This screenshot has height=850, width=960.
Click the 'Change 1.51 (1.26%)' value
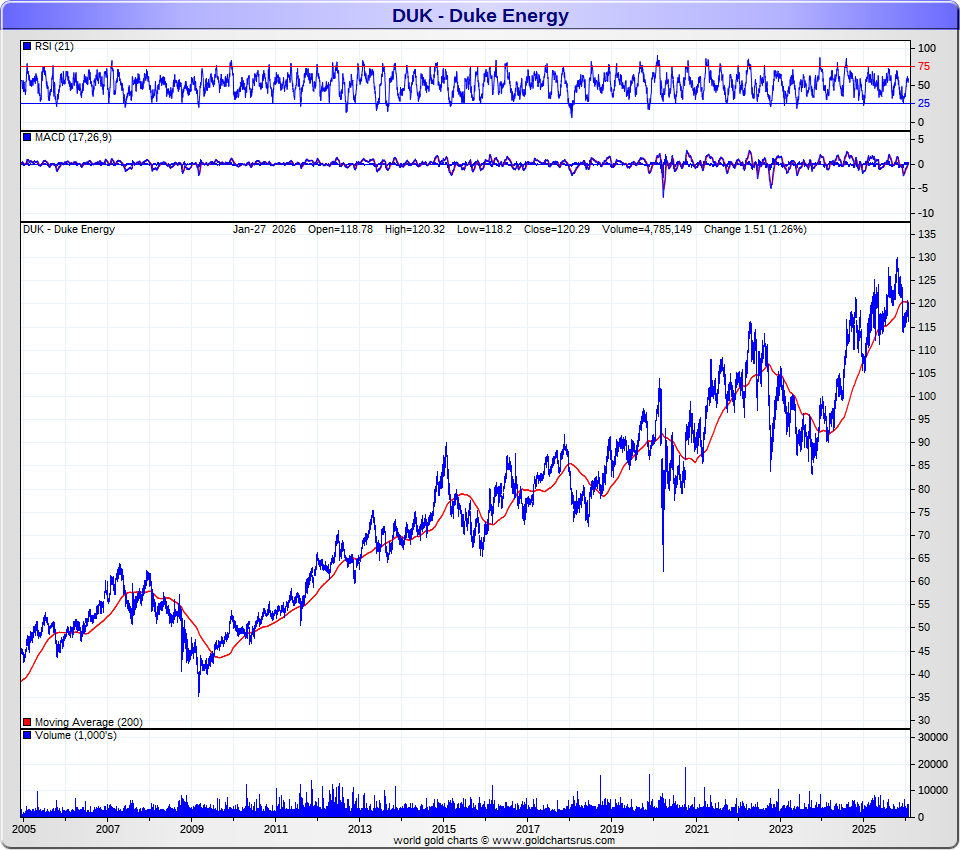coord(756,229)
